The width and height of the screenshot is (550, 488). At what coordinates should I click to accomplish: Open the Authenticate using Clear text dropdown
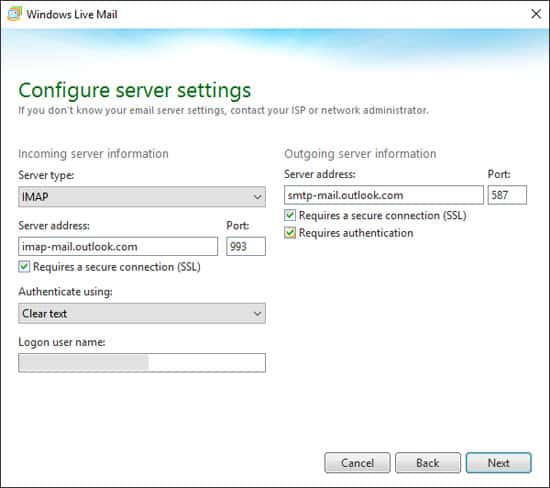(142, 313)
